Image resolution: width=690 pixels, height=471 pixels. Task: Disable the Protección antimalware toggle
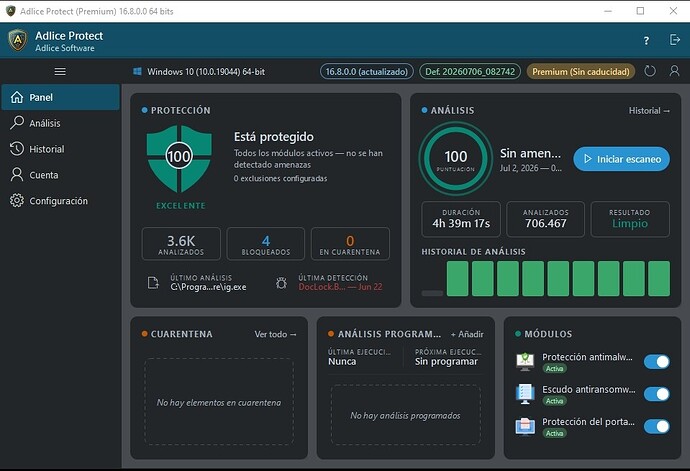(657, 362)
